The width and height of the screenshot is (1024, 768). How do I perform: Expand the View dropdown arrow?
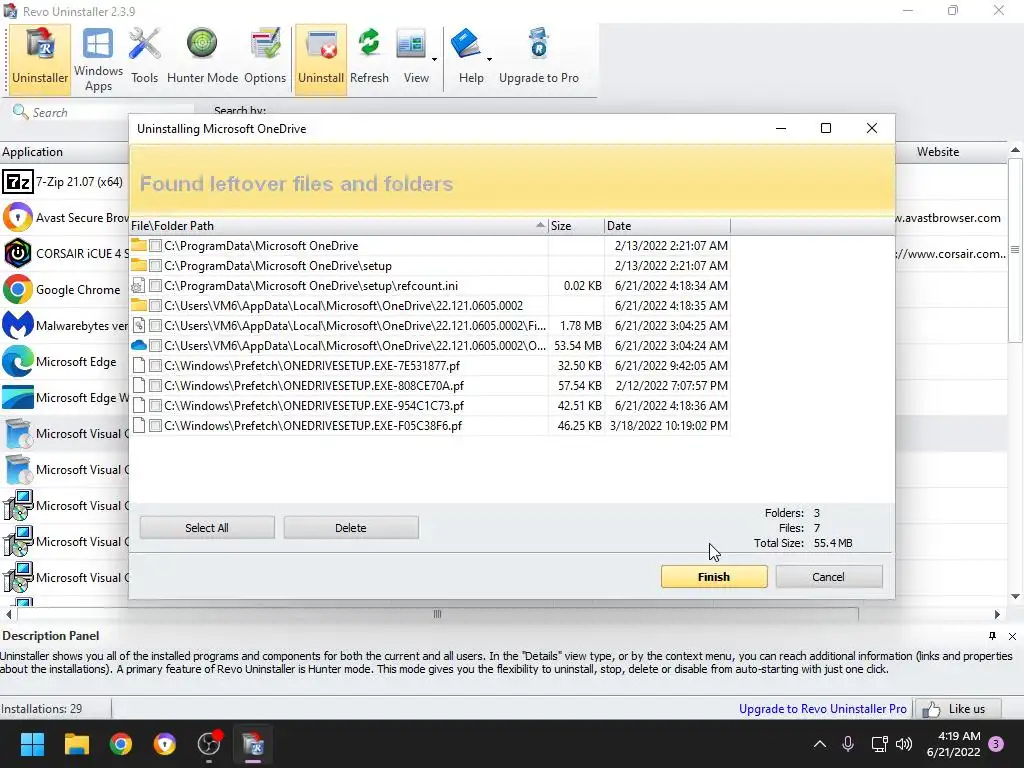pyautogui.click(x=434, y=59)
